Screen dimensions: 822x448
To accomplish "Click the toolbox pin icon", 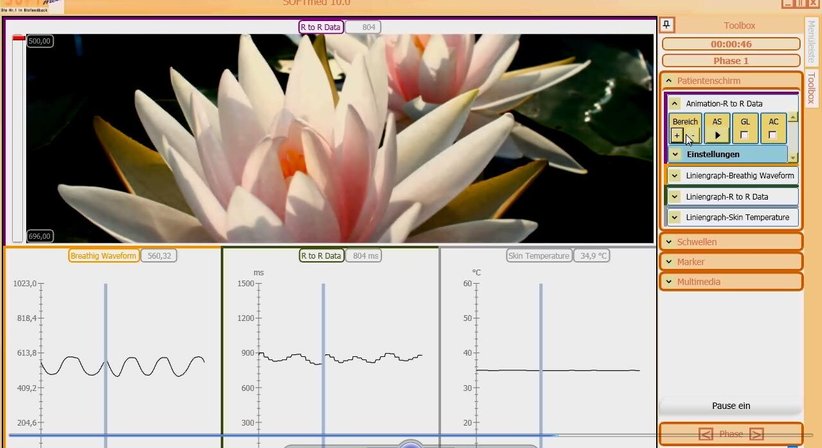I will coord(667,25).
